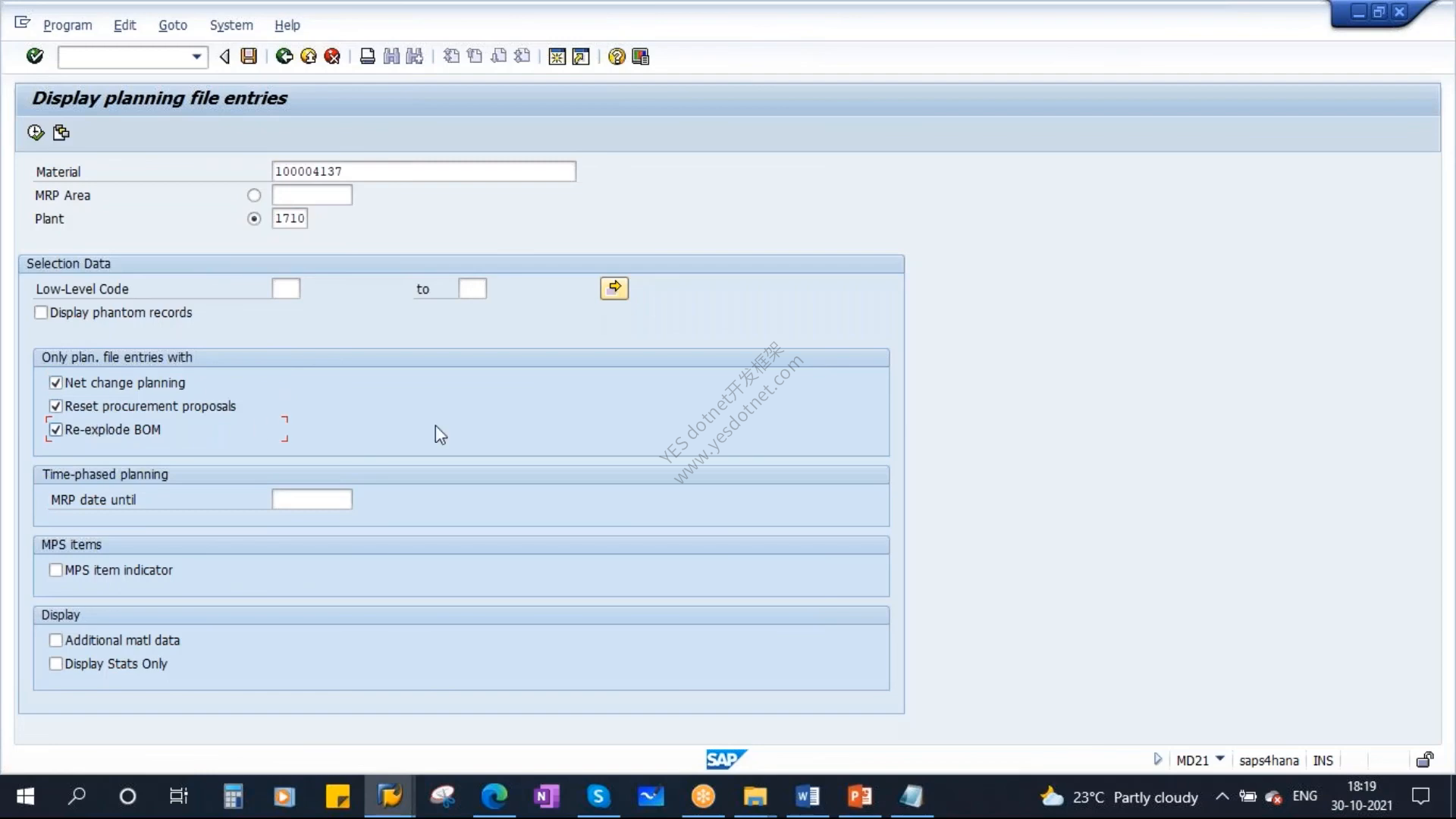Select the MRP Area radio button
1456x819 pixels.
pyautogui.click(x=254, y=196)
